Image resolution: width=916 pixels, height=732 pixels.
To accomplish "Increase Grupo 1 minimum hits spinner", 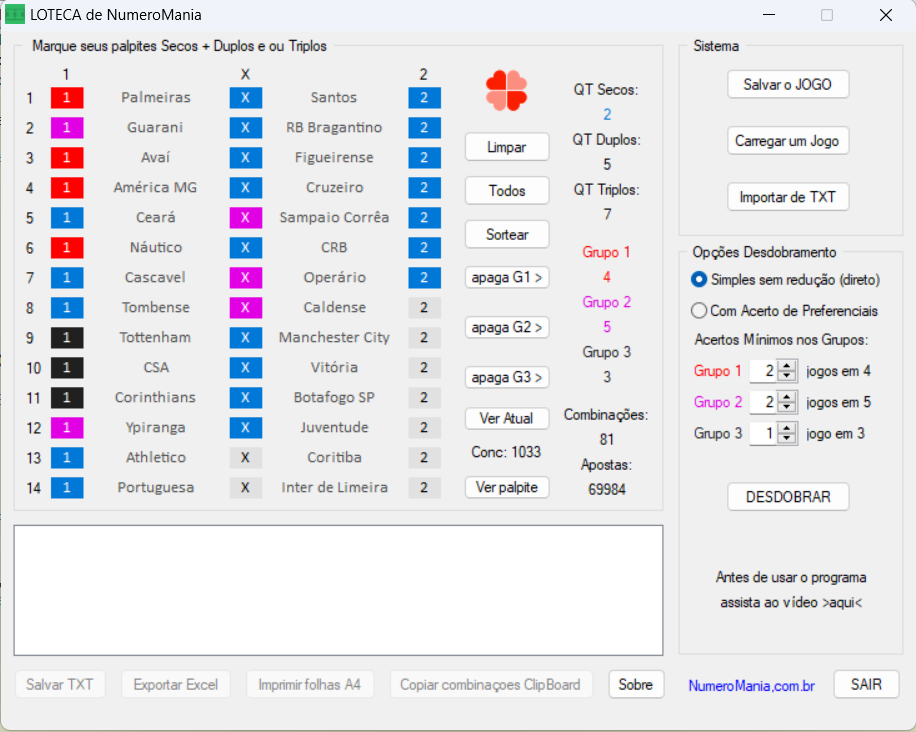I will tap(787, 366).
